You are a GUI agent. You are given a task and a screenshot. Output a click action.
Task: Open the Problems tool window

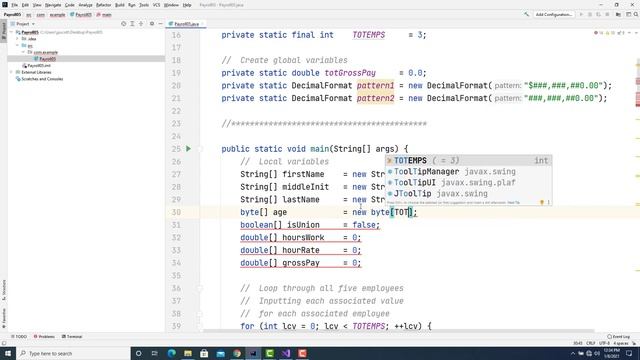coord(44,337)
